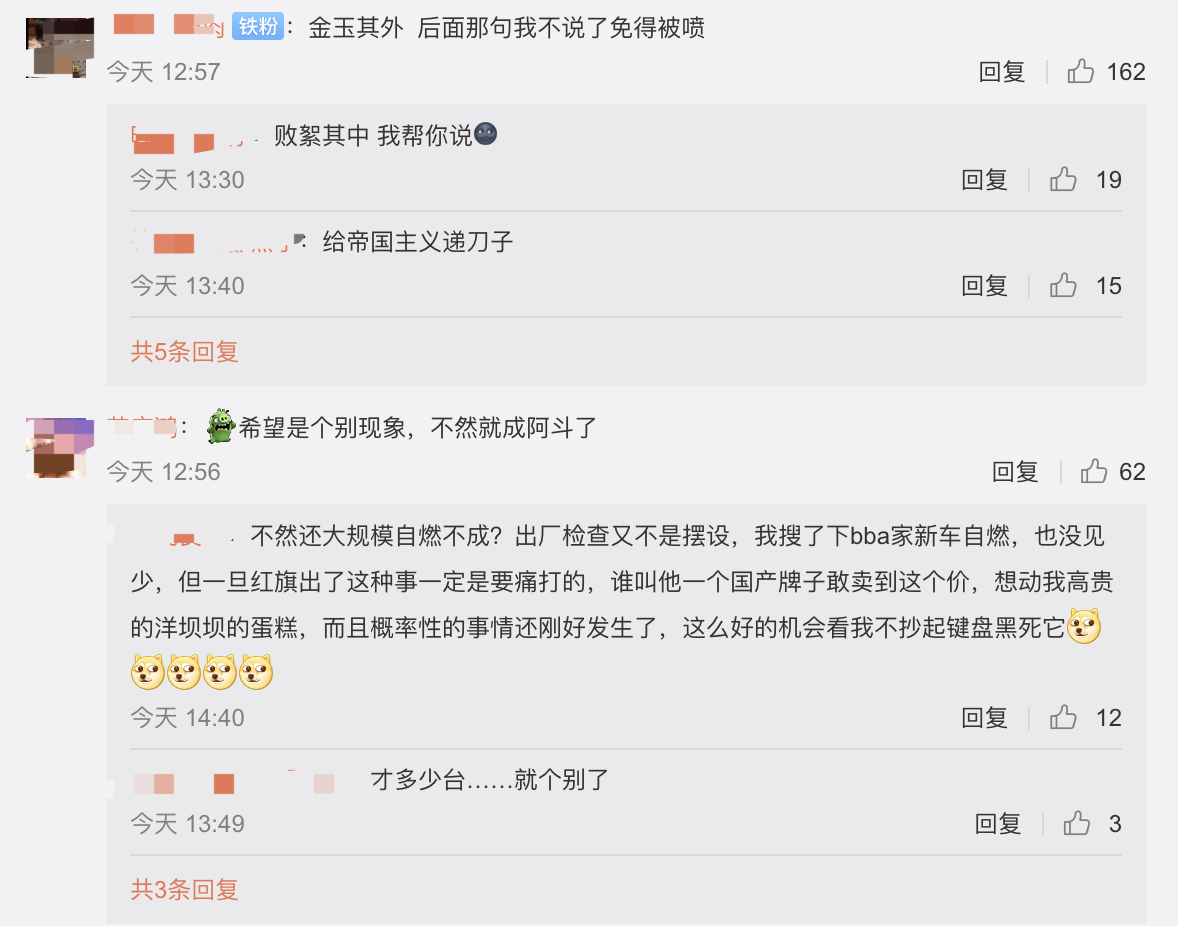Viewport: 1178px width, 926px height.
Task: Like the 13:40 reply with 15 likes
Action: click(1063, 285)
